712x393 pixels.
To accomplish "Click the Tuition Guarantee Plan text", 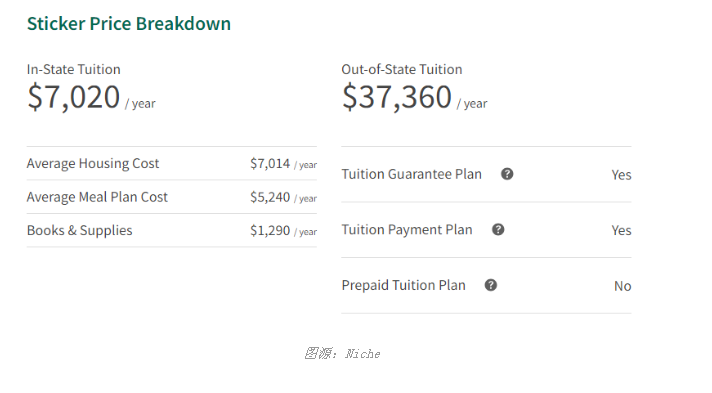I will (411, 174).
